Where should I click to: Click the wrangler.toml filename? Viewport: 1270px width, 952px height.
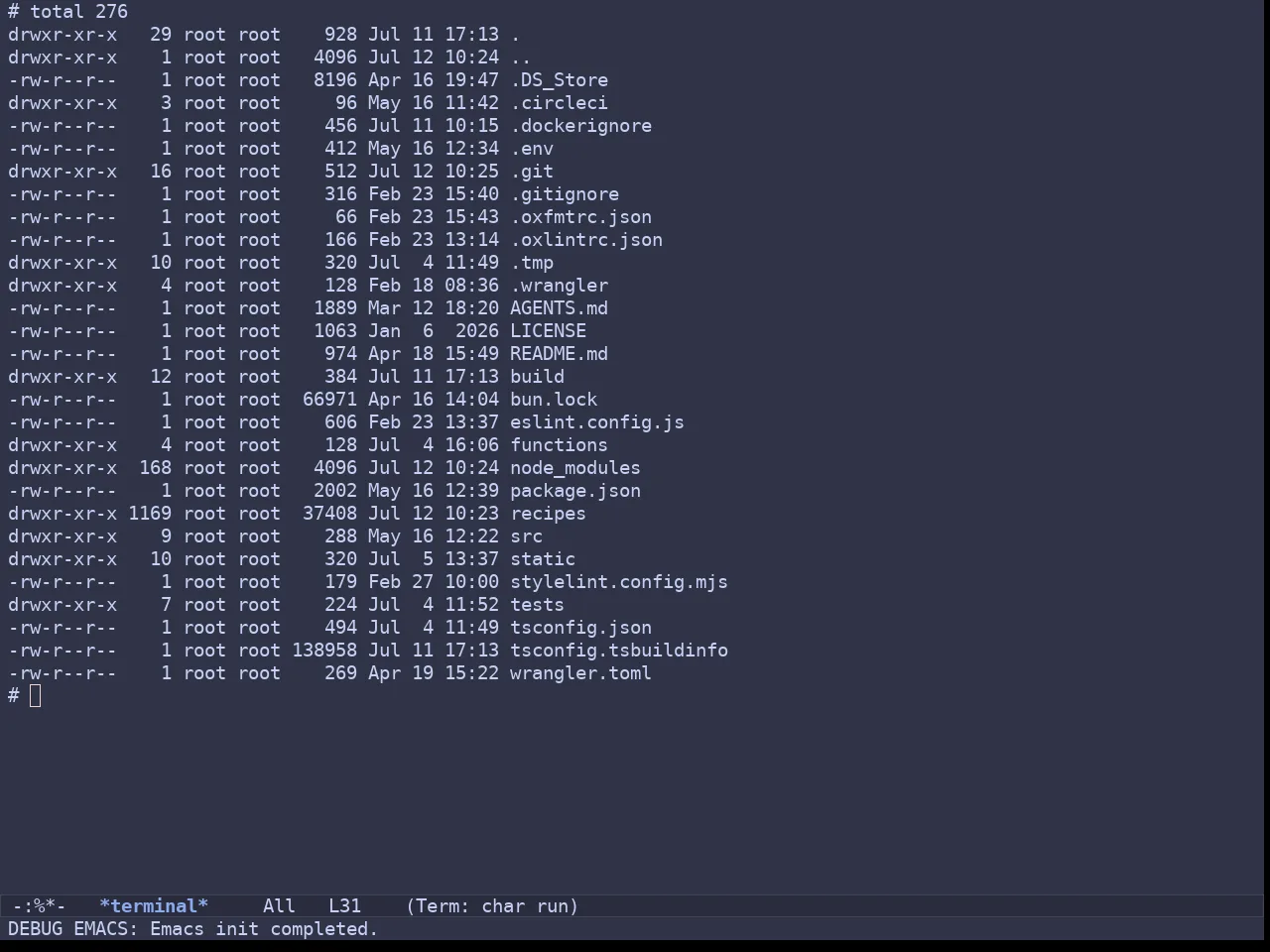tap(580, 672)
